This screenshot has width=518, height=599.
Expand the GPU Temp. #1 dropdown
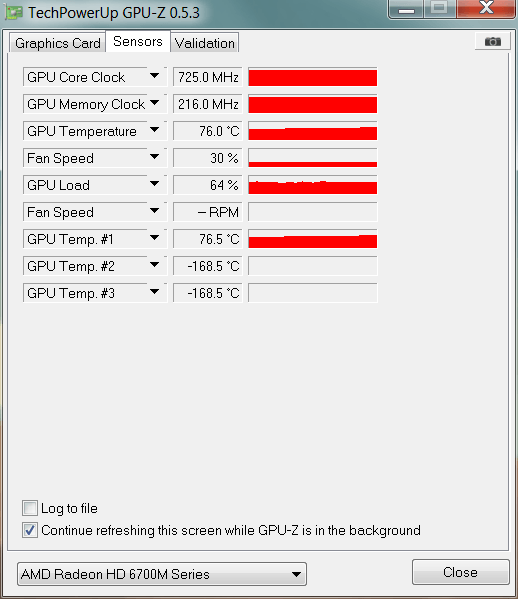tap(154, 238)
